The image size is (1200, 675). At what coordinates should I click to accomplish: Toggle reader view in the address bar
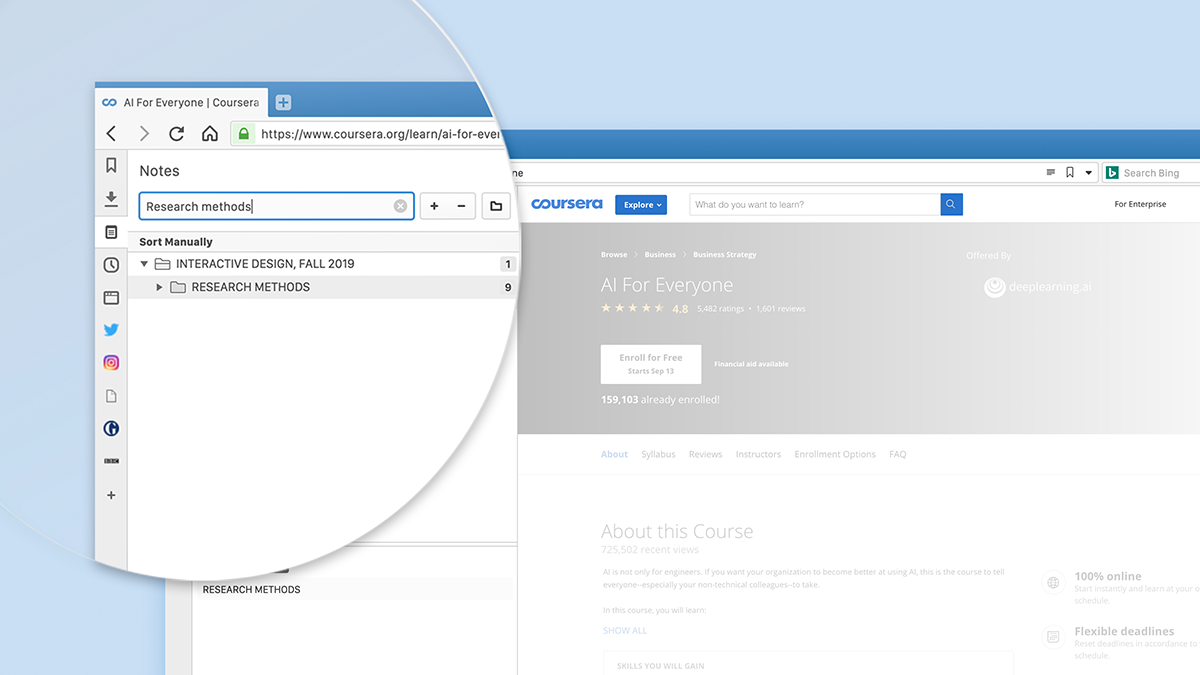tap(1050, 172)
